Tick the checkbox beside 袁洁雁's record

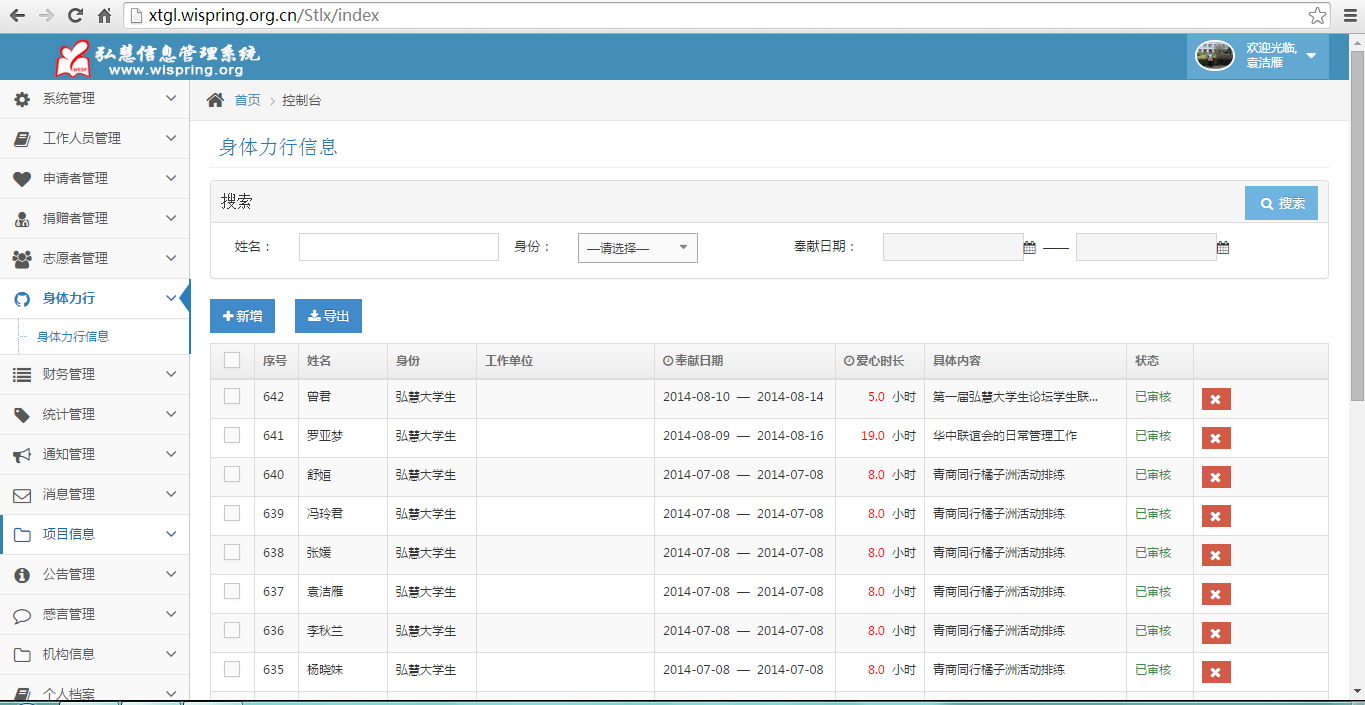(x=231, y=592)
